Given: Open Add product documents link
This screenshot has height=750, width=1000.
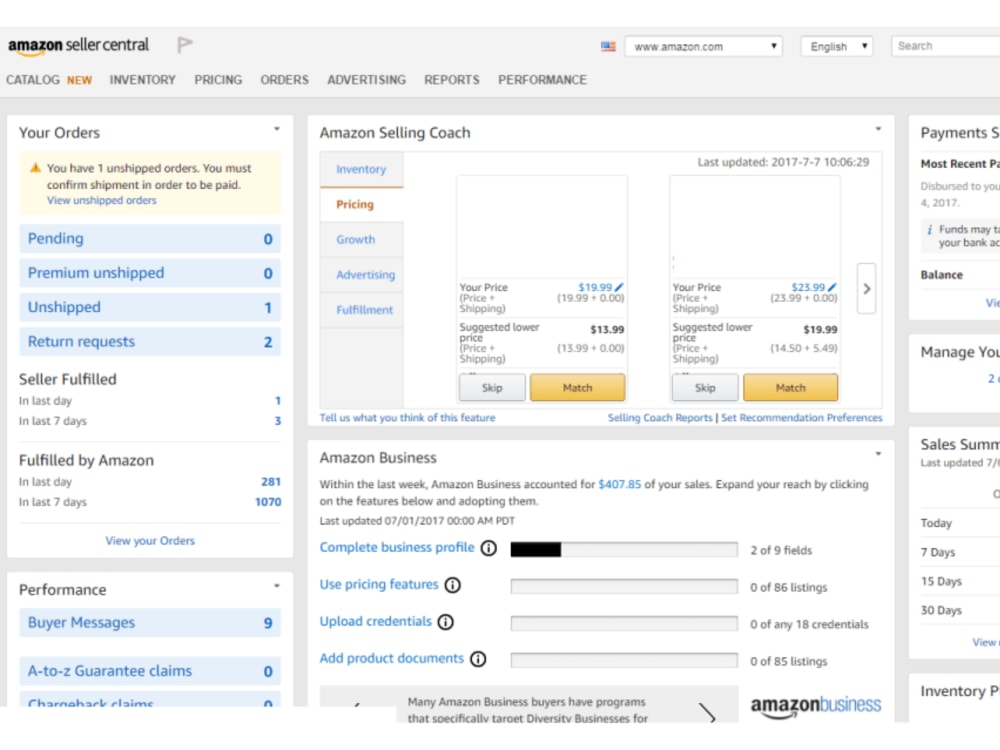Looking at the screenshot, I should (392, 658).
